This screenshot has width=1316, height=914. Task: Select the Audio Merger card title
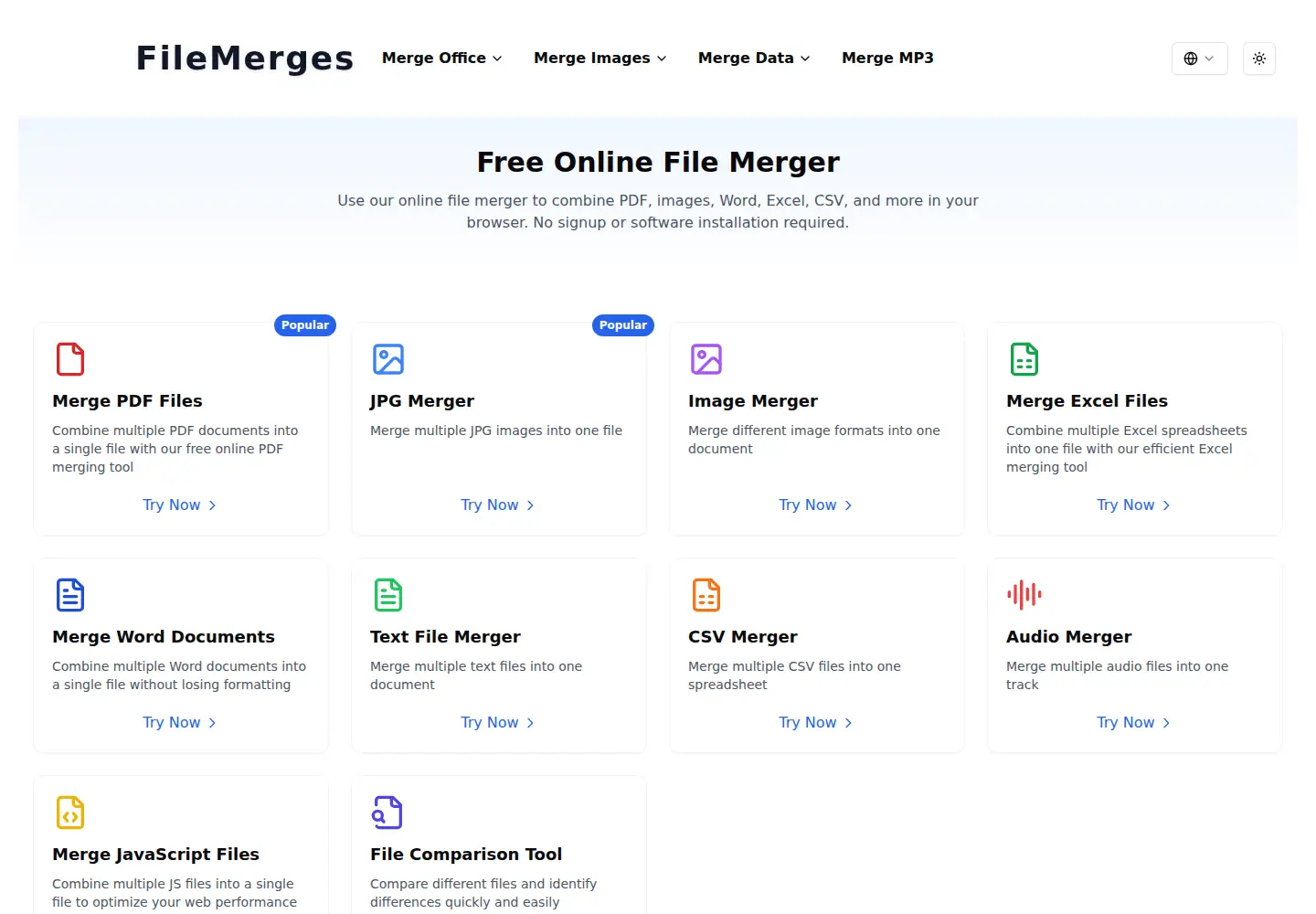[1068, 636]
